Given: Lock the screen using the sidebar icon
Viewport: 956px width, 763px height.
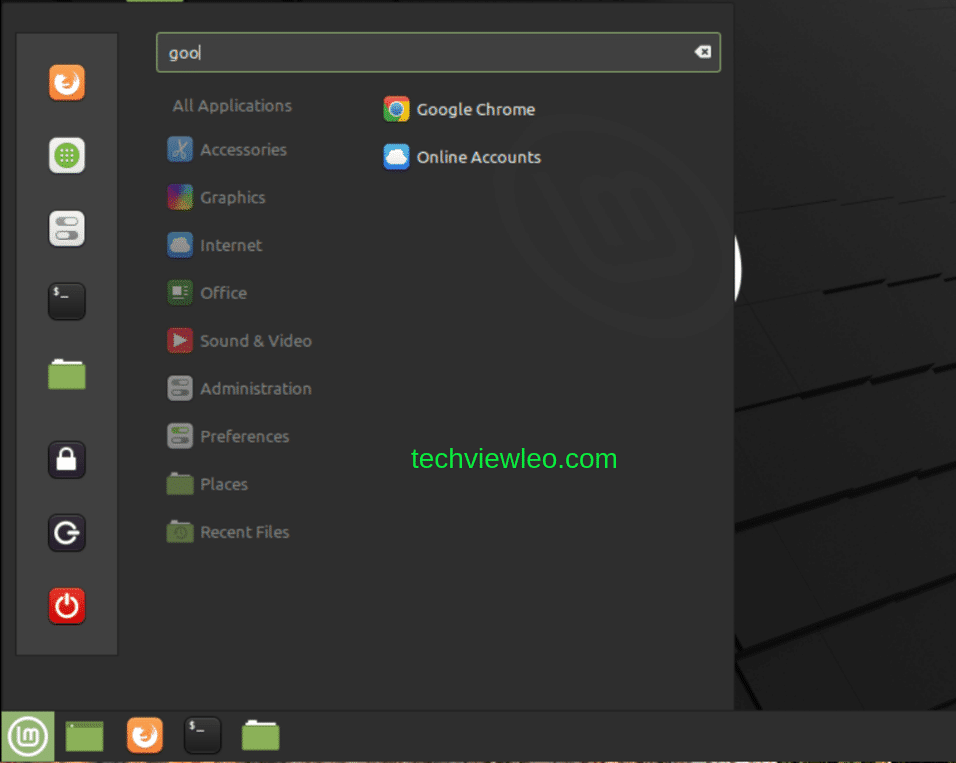Looking at the screenshot, I should pos(66,459).
